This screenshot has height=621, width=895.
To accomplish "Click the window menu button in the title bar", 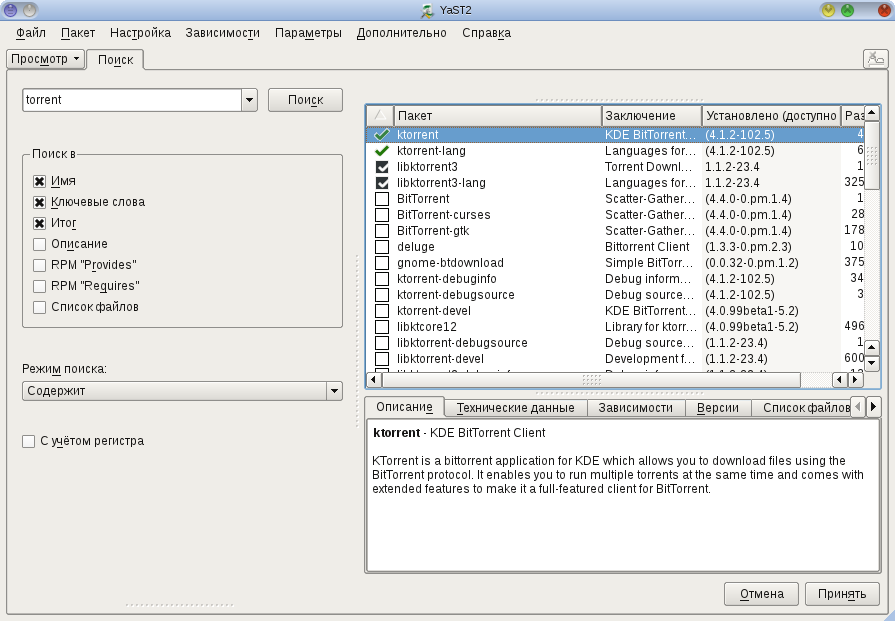I will click(10, 10).
